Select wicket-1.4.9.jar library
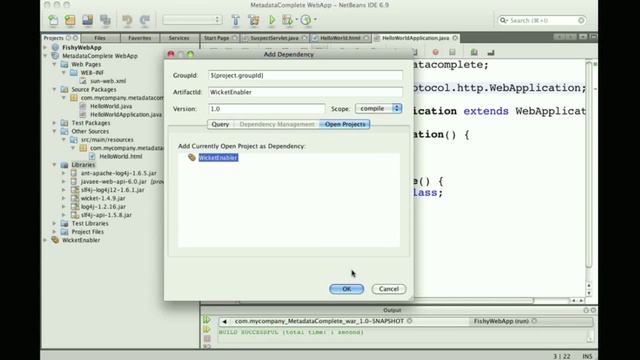640x360 pixels. tap(103, 198)
